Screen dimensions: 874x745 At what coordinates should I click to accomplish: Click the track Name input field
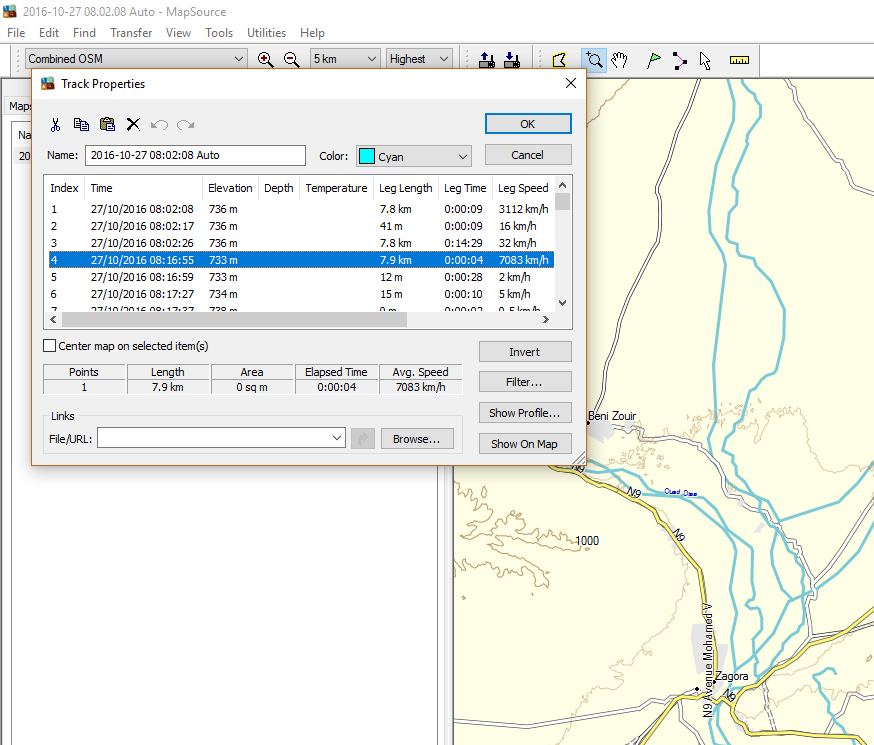pos(195,155)
